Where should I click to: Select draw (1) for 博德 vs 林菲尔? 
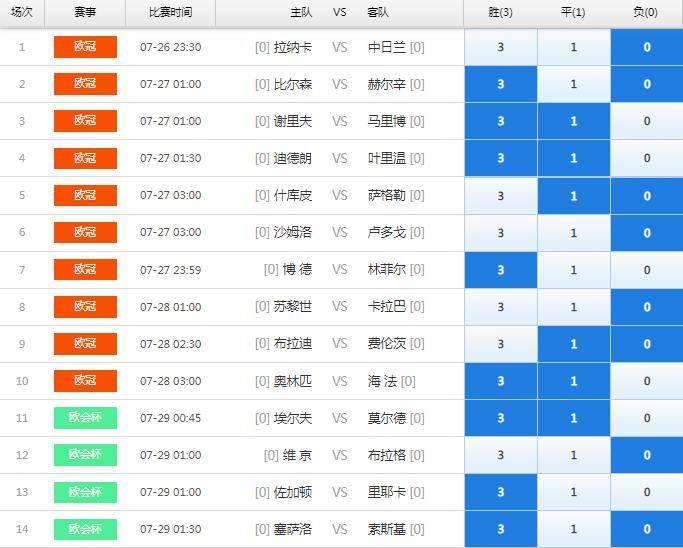pyautogui.click(x=574, y=270)
